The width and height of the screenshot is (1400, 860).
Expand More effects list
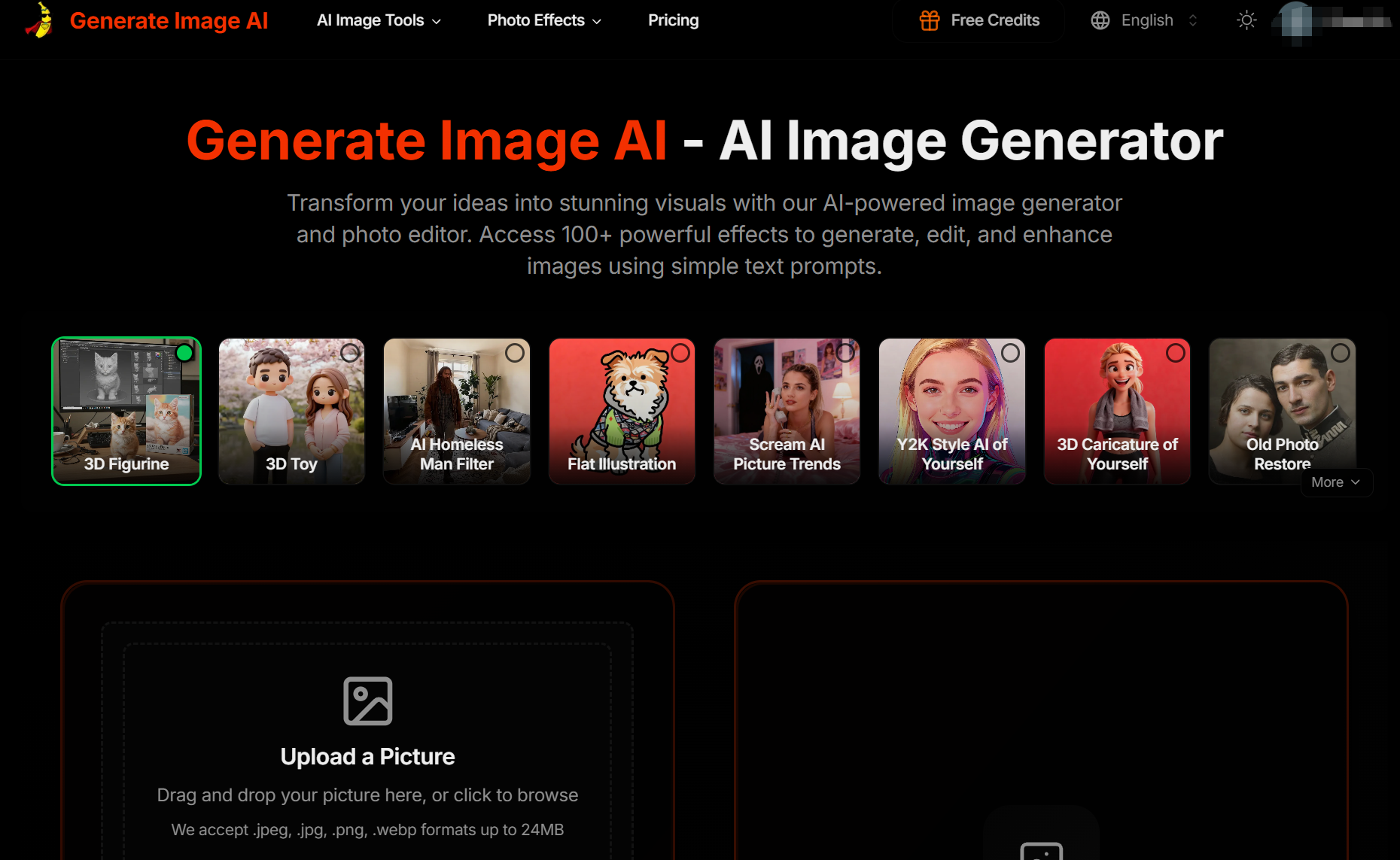pyautogui.click(x=1336, y=482)
